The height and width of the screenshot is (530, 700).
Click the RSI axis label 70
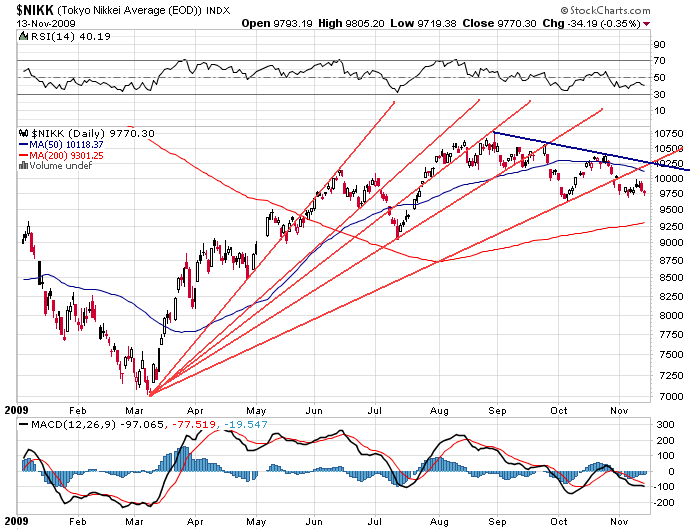point(659,60)
